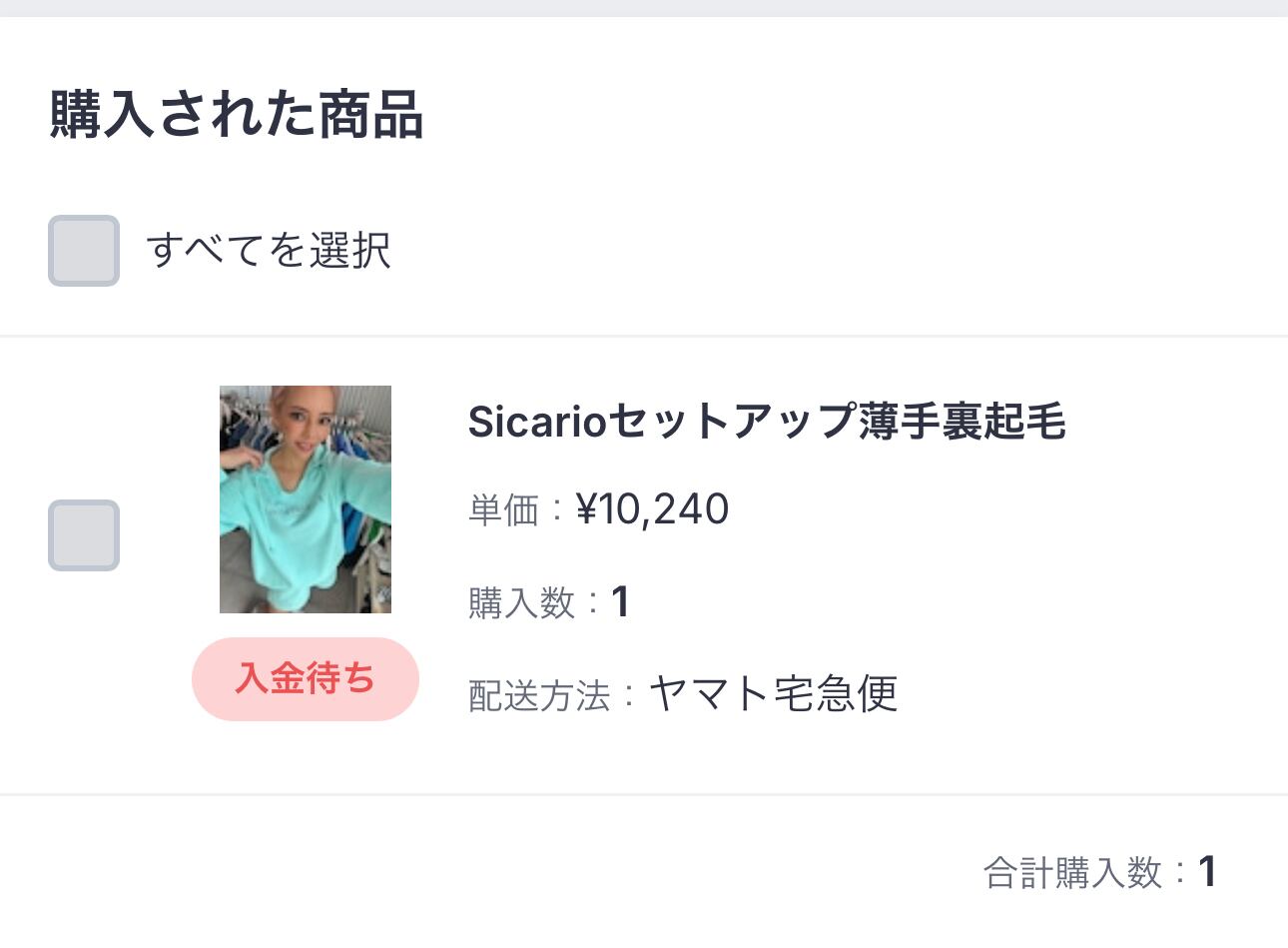Click the total count number beside 合計購入数
The width and height of the screenshot is (1288, 948).
[x=1207, y=872]
